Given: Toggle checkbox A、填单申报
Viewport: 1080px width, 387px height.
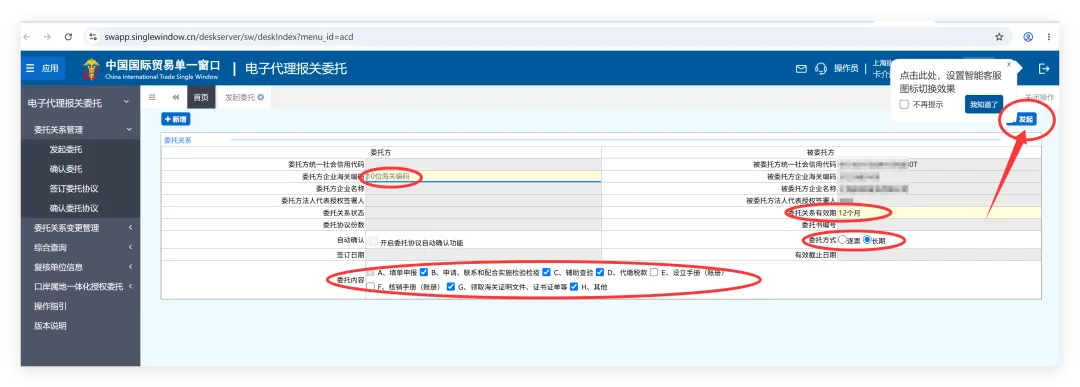Looking at the screenshot, I should pos(372,272).
